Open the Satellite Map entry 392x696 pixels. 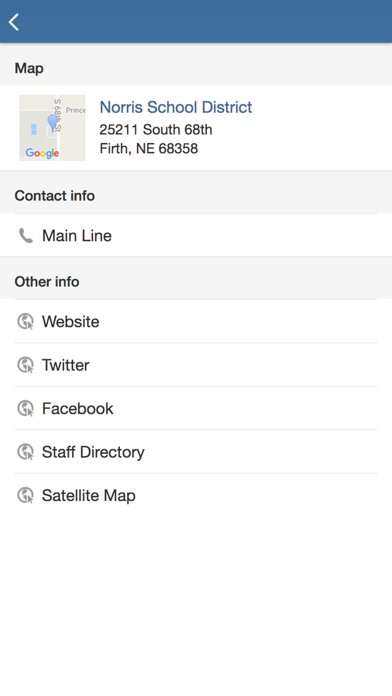[x=196, y=495]
